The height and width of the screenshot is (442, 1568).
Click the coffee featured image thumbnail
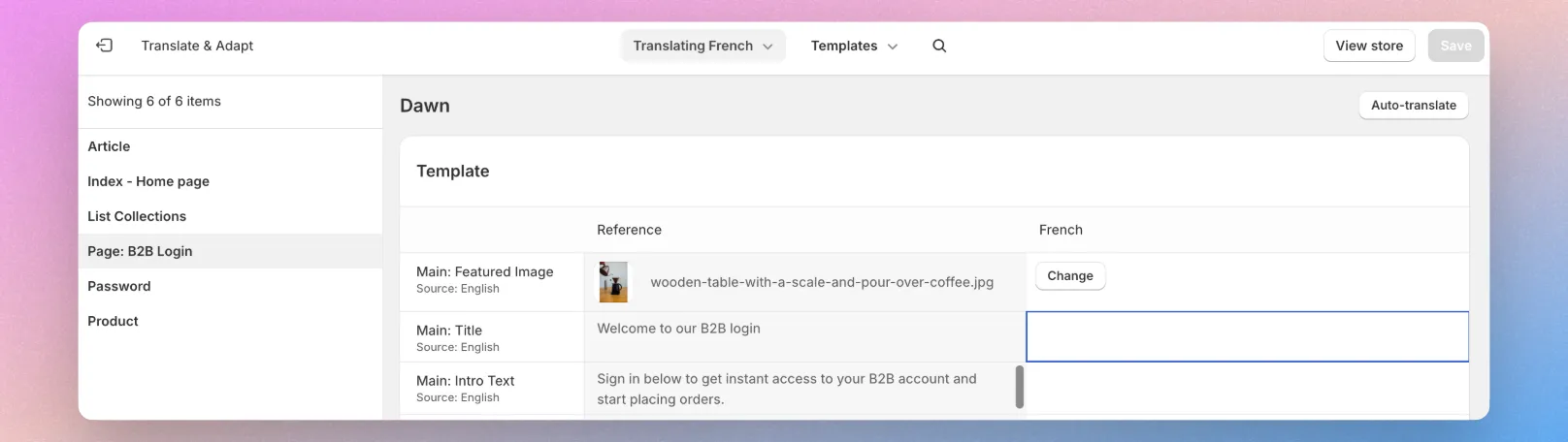613,282
